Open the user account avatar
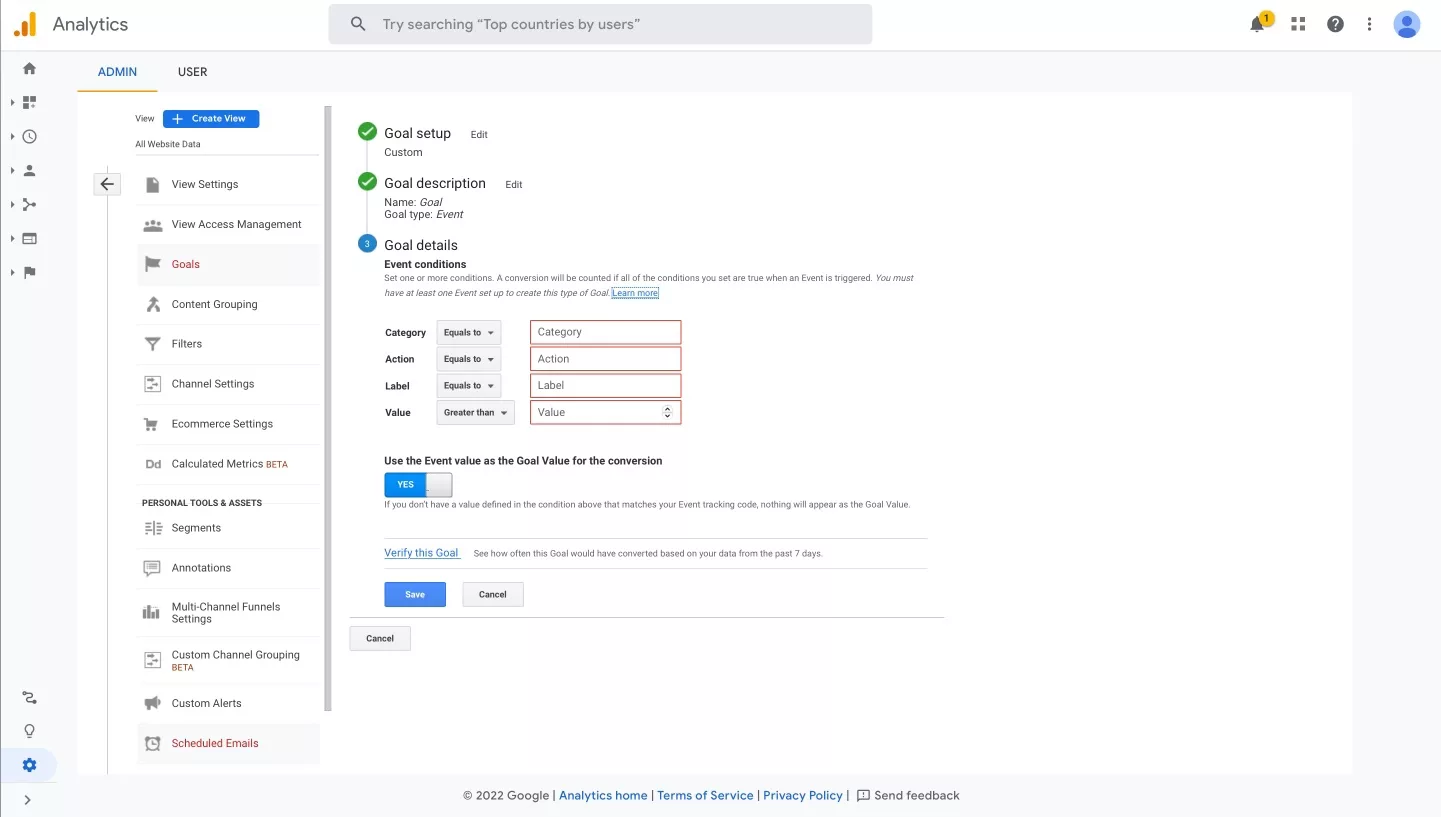 tap(1406, 25)
